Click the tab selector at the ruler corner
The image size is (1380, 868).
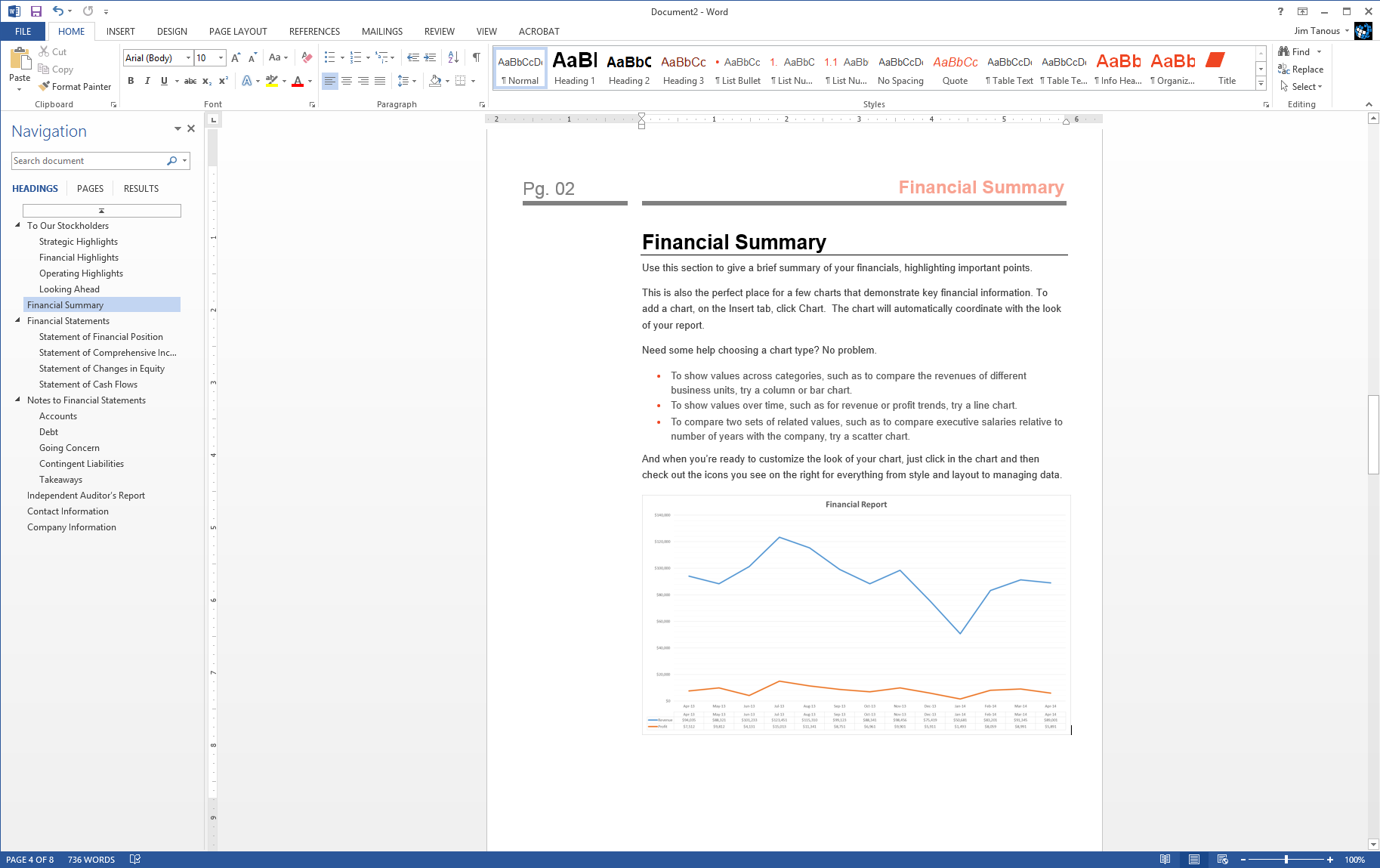(213, 119)
